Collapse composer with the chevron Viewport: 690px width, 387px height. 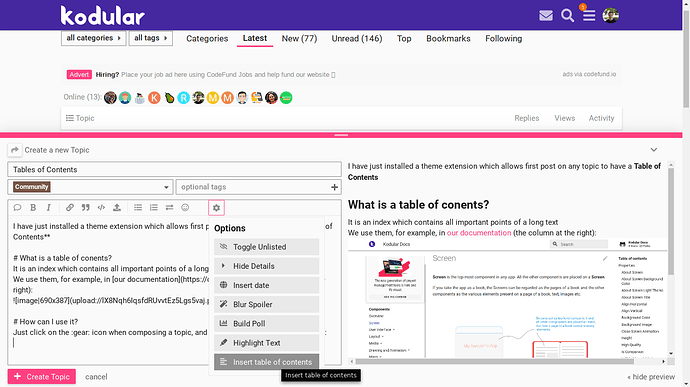(x=654, y=150)
